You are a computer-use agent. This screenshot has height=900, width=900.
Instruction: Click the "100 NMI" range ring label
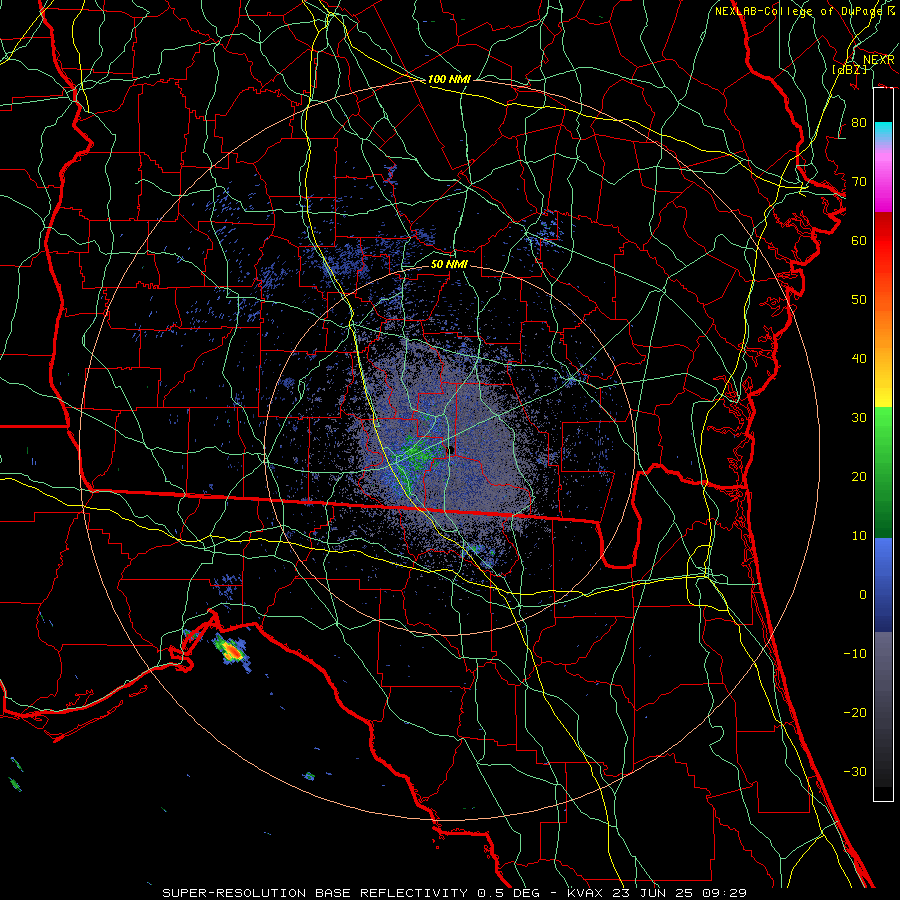click(449, 79)
